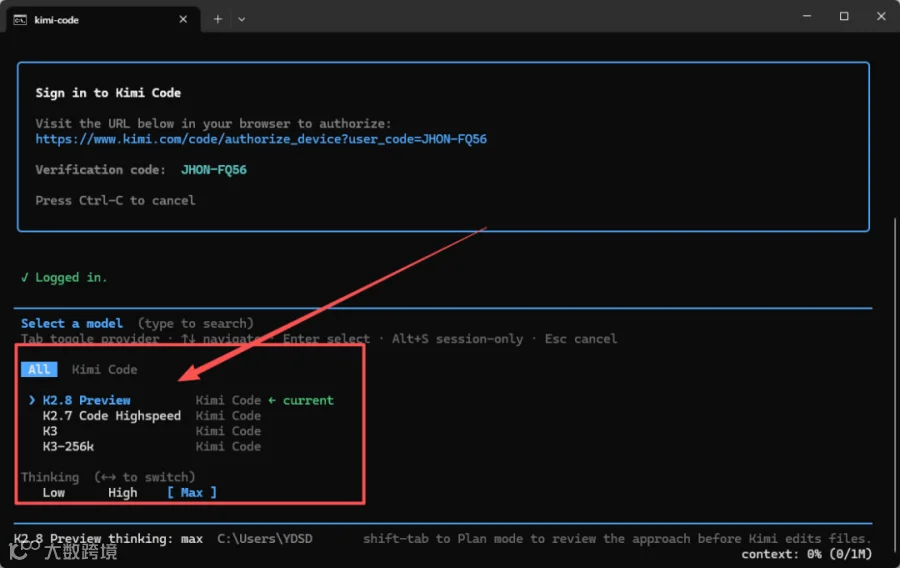Viewport: 900px width, 568px height.
Task: Switch to the Kimi Code provider filter
Action: [x=104, y=369]
